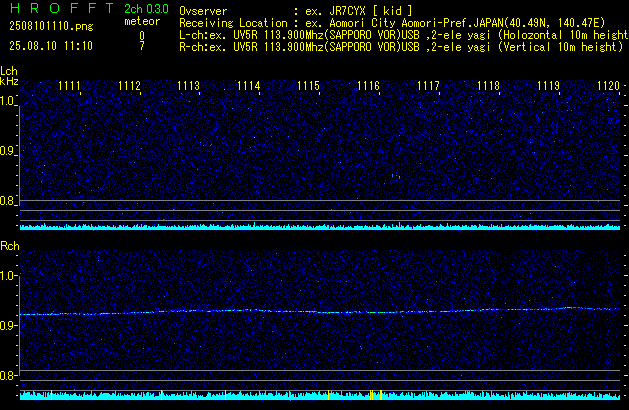The width and height of the screenshot is (629, 410).
Task: Click the 'Ovserver : ex. JR7CYX [ kid ]' line
Action: (x=296, y=11)
